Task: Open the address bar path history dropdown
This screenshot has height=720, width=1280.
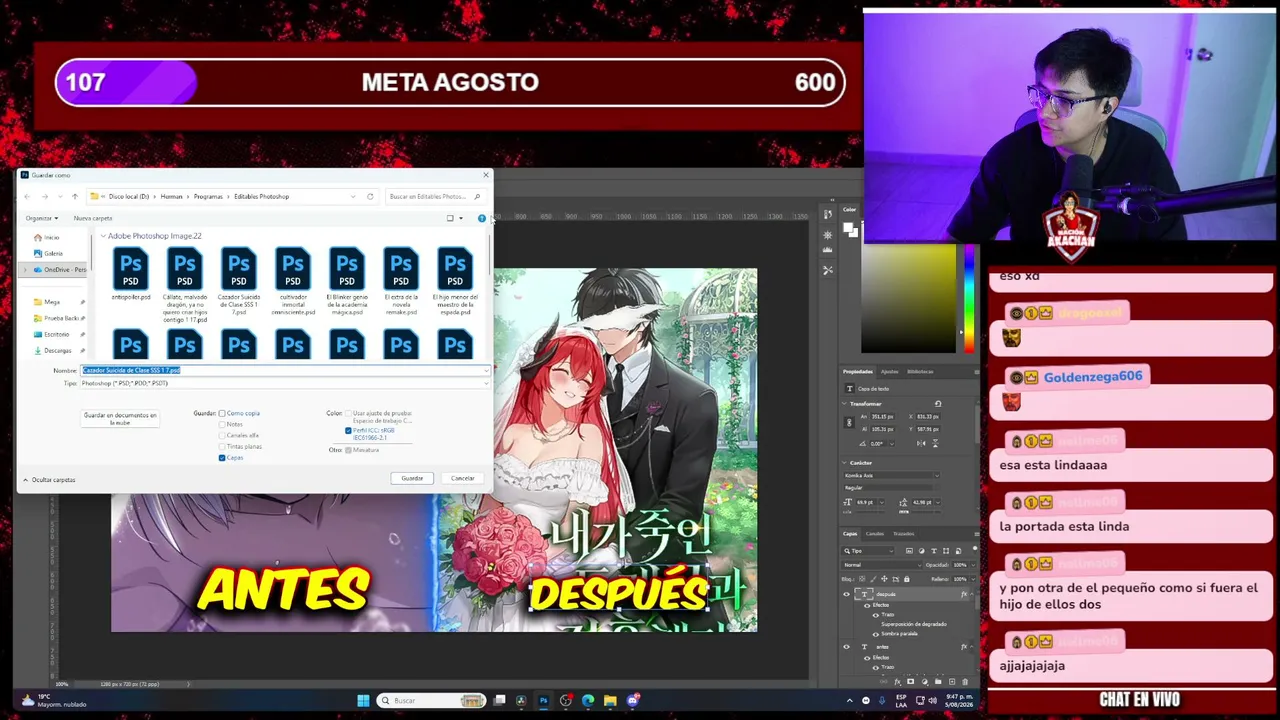Action: [353, 197]
